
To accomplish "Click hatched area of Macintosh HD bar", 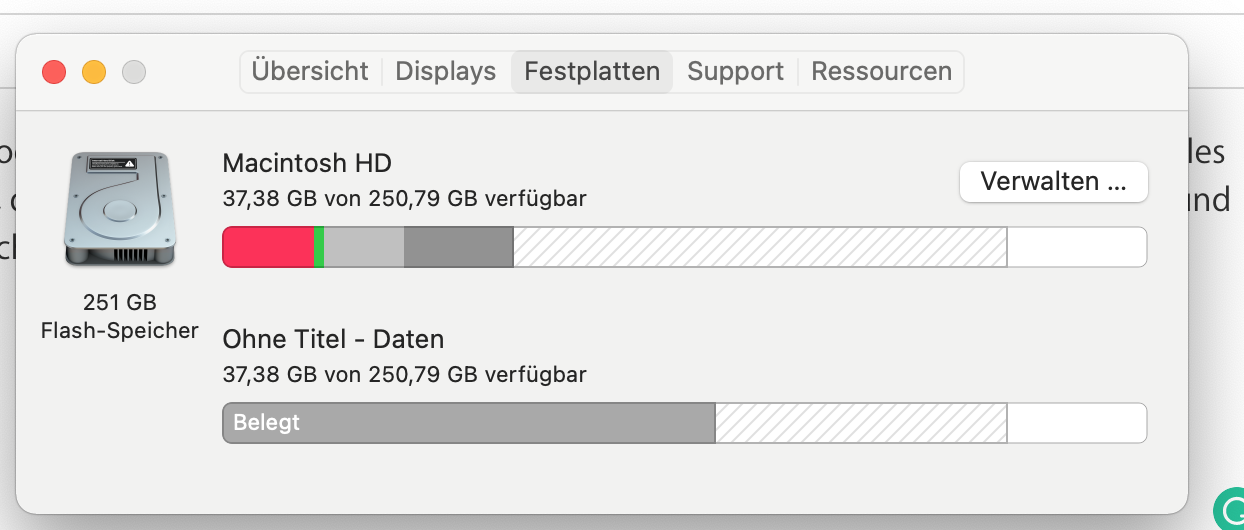I will tap(760, 247).
